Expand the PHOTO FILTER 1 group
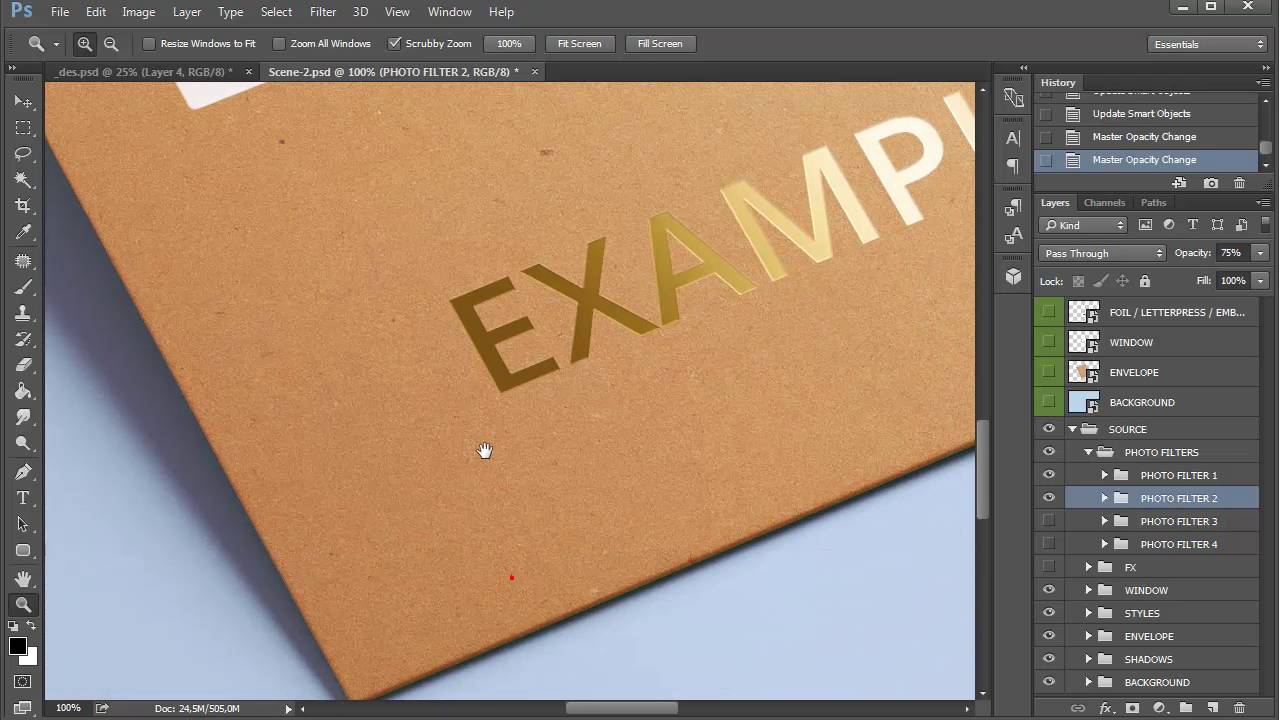The height and width of the screenshot is (720, 1280). 1105,475
